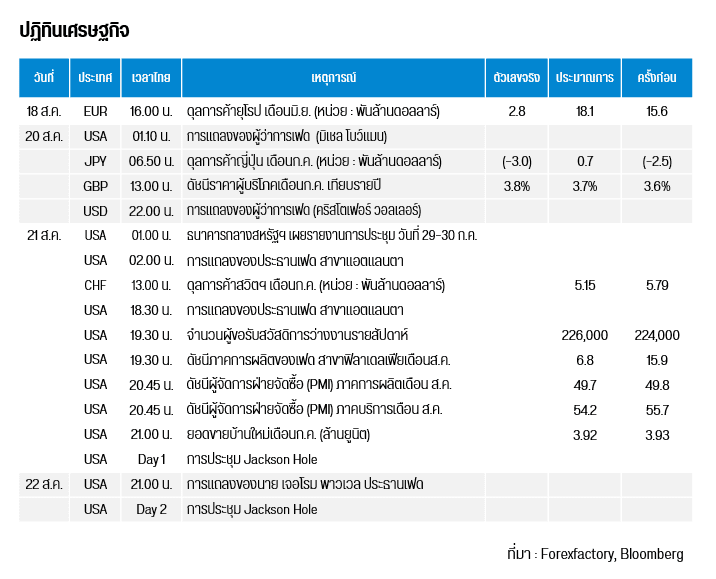Click the "ประมาณการ" column header
This screenshot has width=716, height=579.
[585, 78]
